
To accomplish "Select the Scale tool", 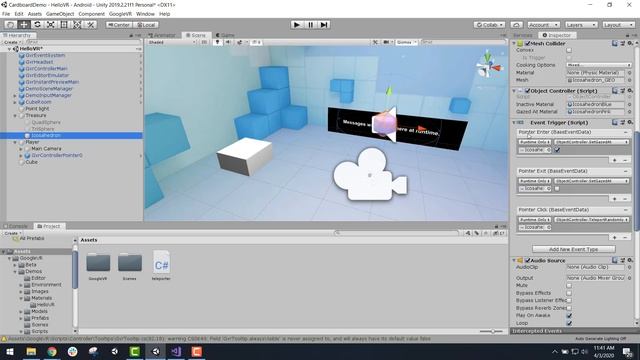I will coord(51,25).
